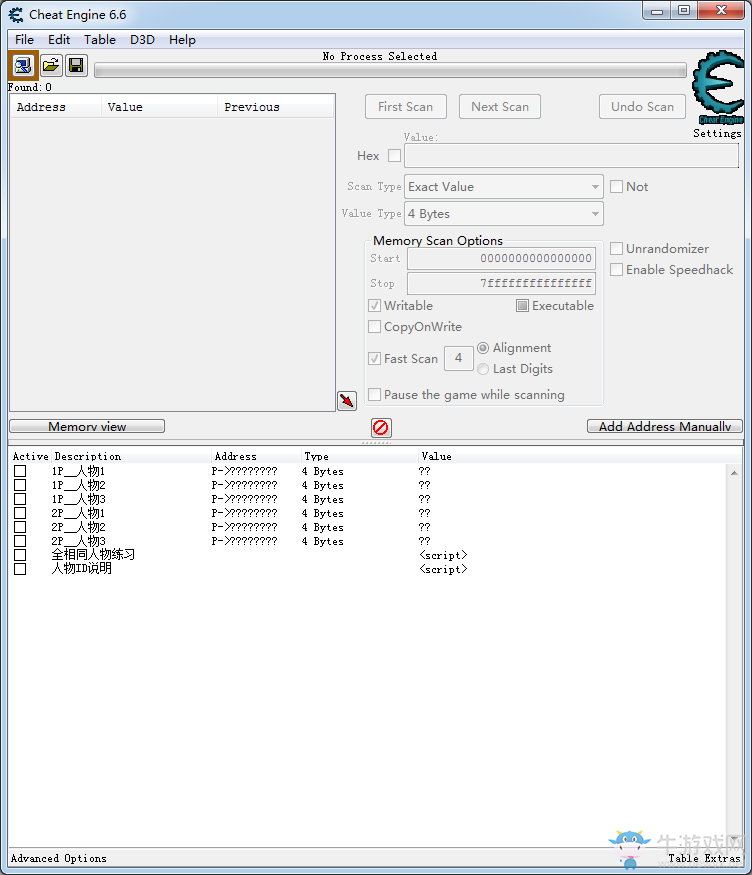Open the Table menu
This screenshot has height=875, width=752.
[x=100, y=40]
